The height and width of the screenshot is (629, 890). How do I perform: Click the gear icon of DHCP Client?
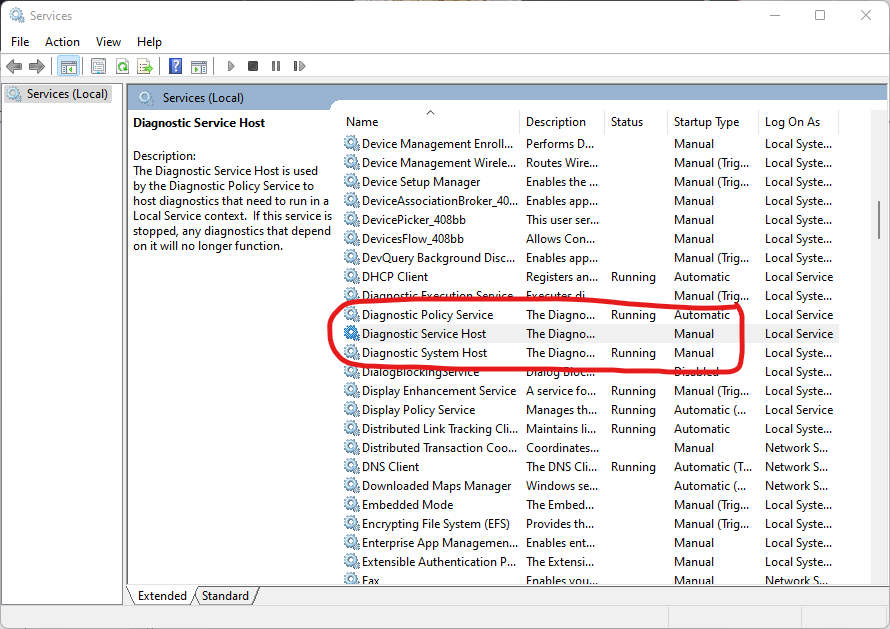tap(352, 276)
